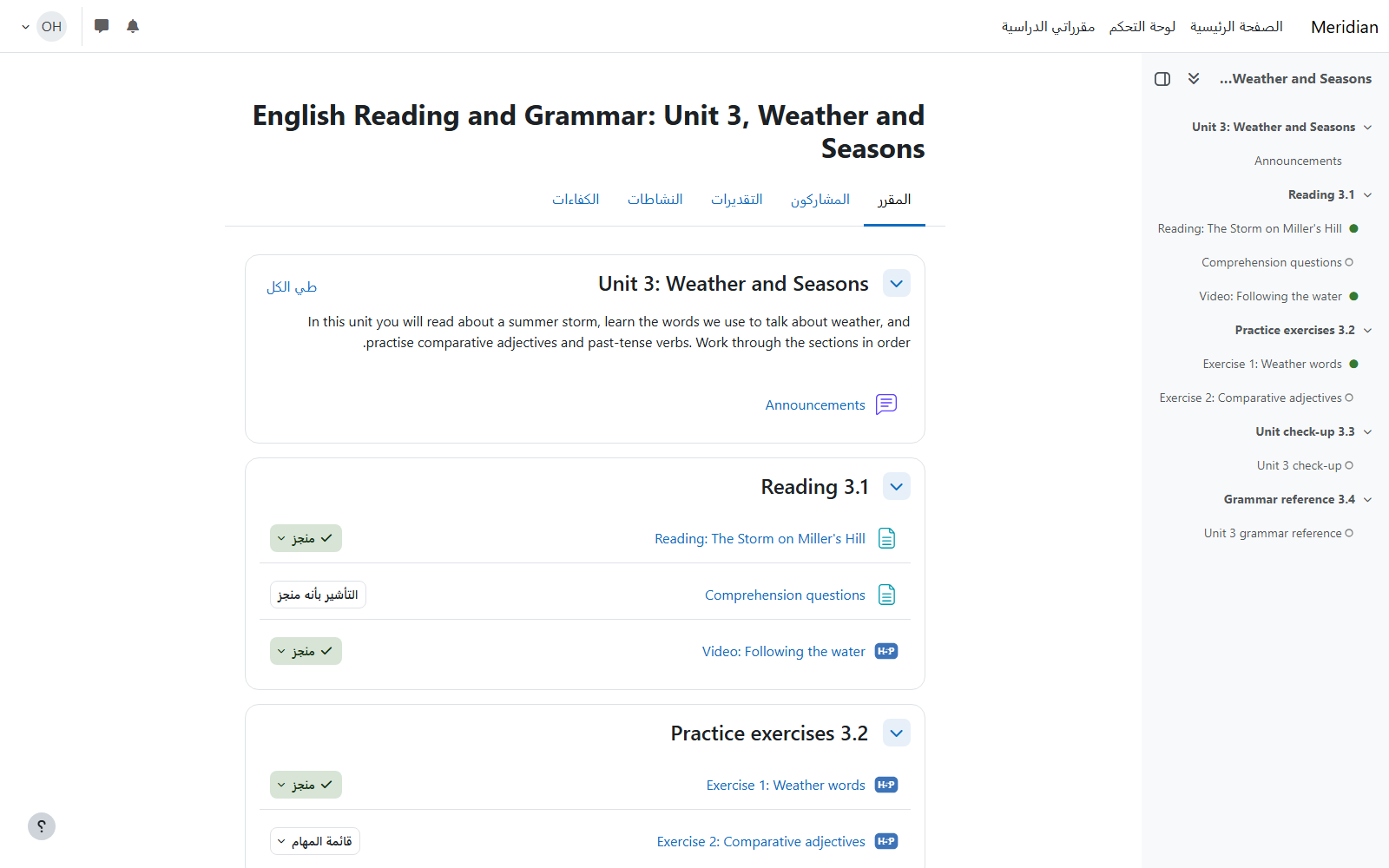Collapse Grammar reference 3.4 in course index
Image resolution: width=1389 pixels, height=868 pixels.
(x=1368, y=500)
